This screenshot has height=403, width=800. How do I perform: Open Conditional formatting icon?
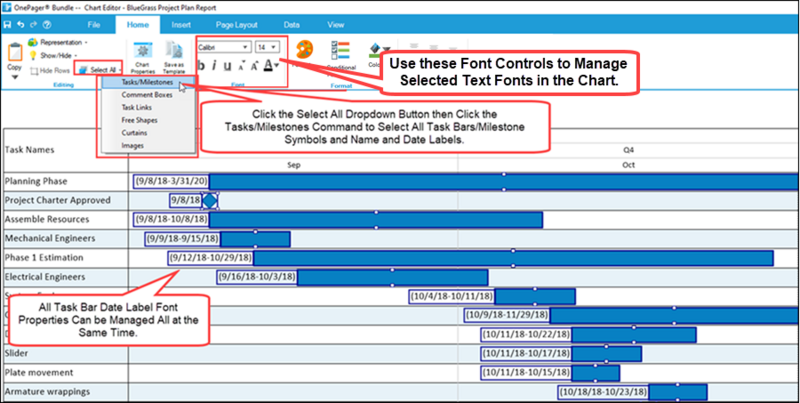[x=341, y=51]
